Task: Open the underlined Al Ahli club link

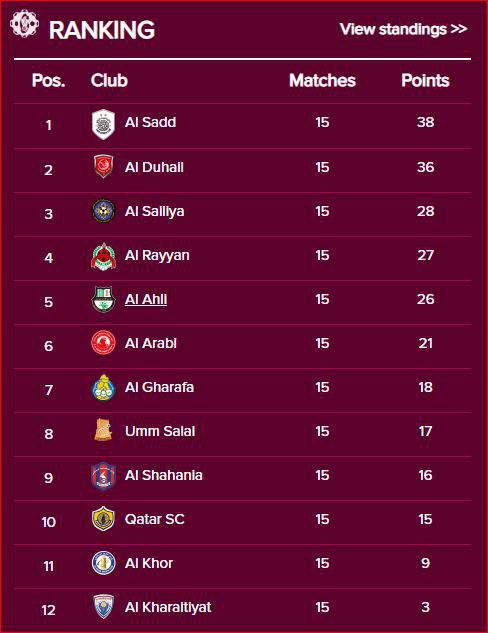Action: coord(146,299)
